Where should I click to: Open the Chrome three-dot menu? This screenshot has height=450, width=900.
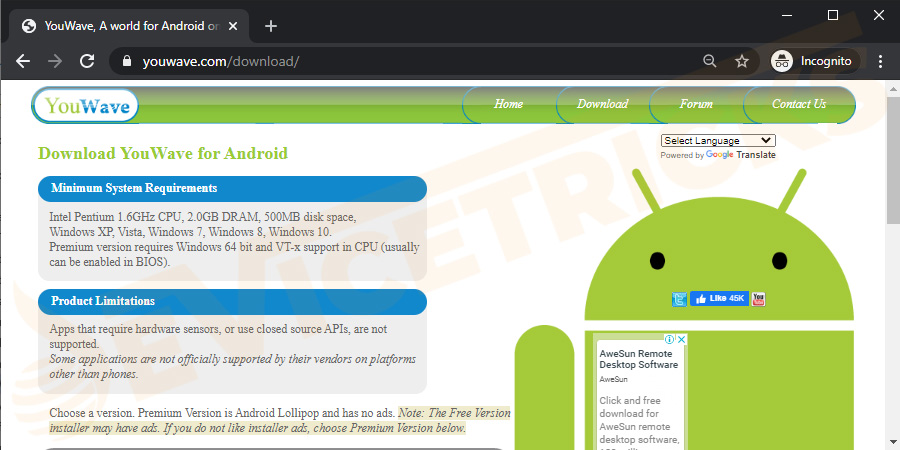click(880, 61)
